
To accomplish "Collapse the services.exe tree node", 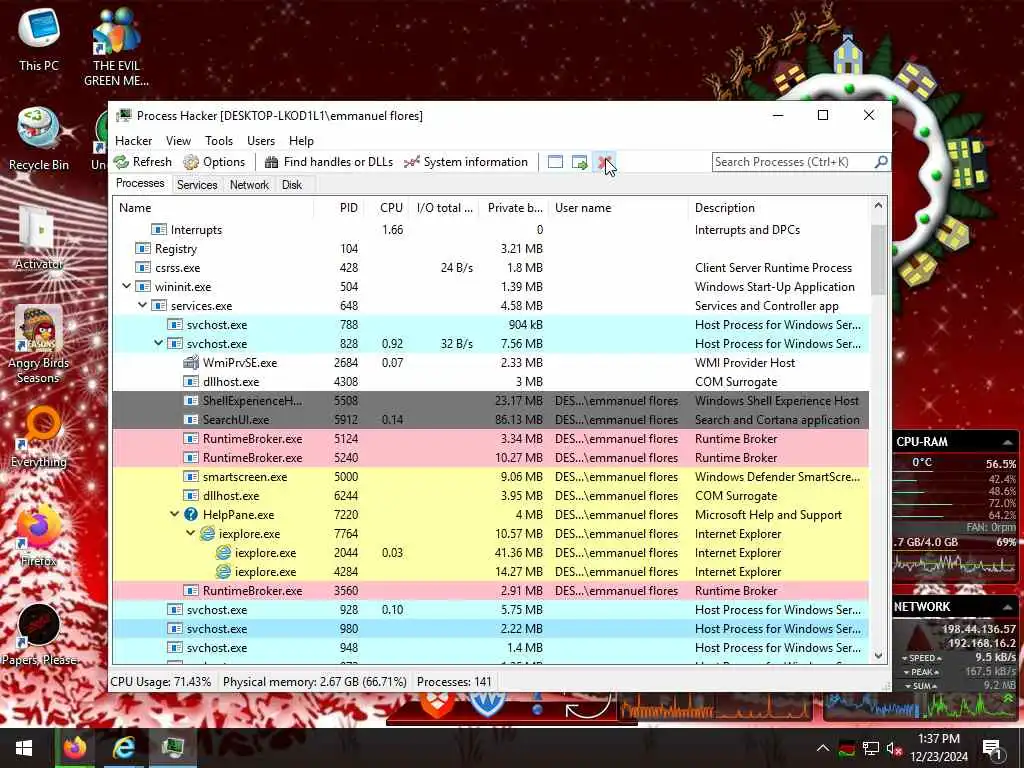I will (x=142, y=305).
